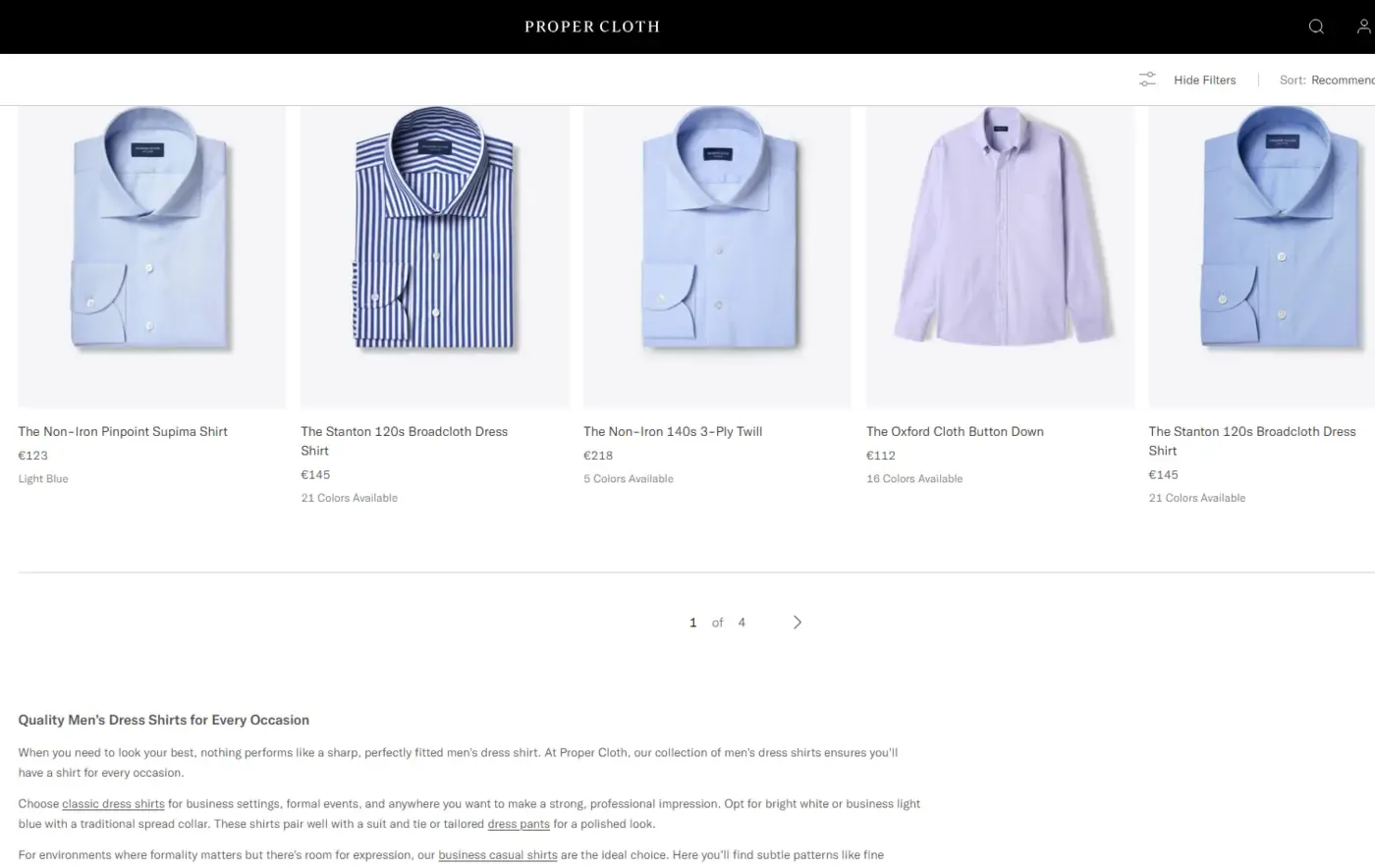The width and height of the screenshot is (1375, 868).
Task: Go to next page with right chevron
Action: click(x=797, y=622)
